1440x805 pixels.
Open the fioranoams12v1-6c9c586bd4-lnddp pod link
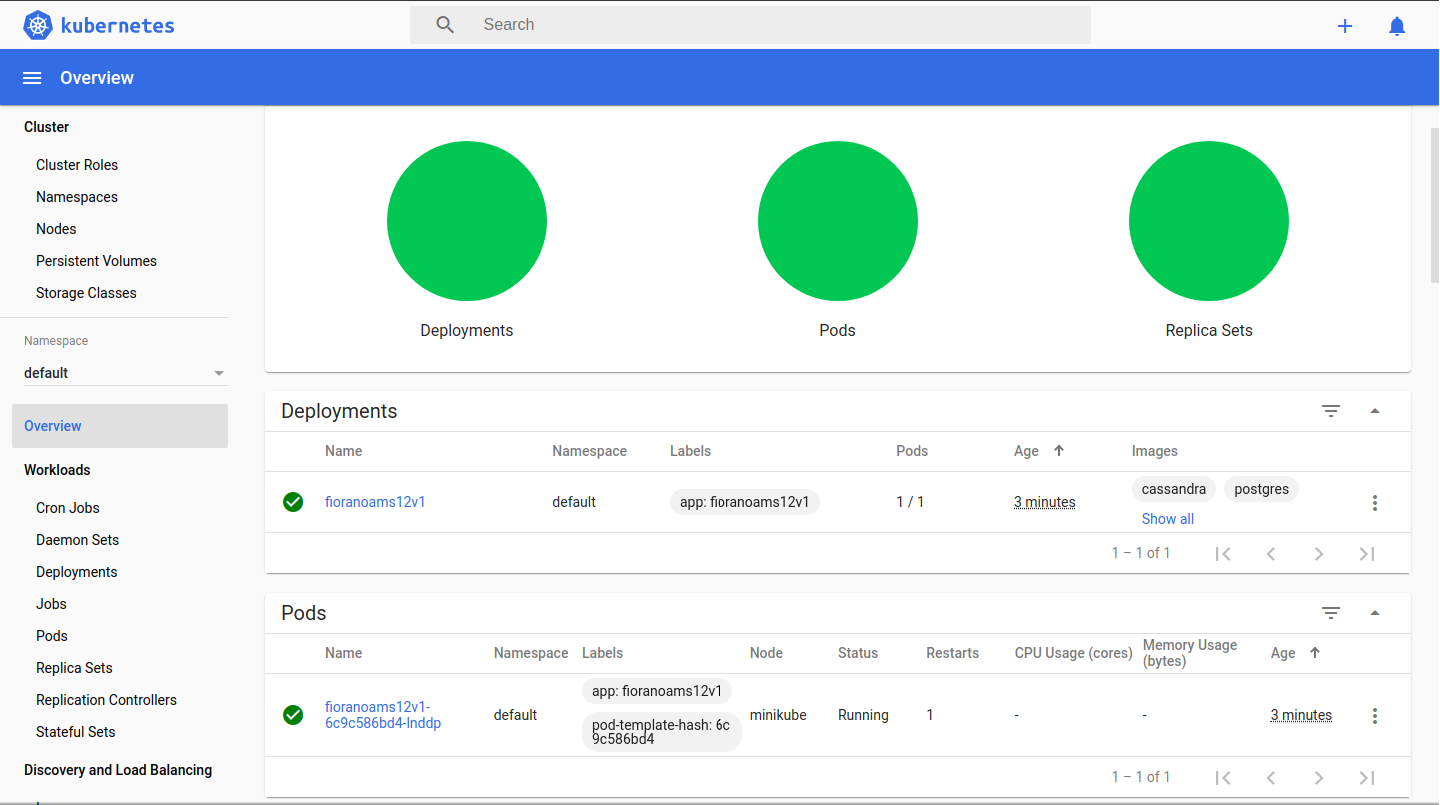[x=383, y=715]
